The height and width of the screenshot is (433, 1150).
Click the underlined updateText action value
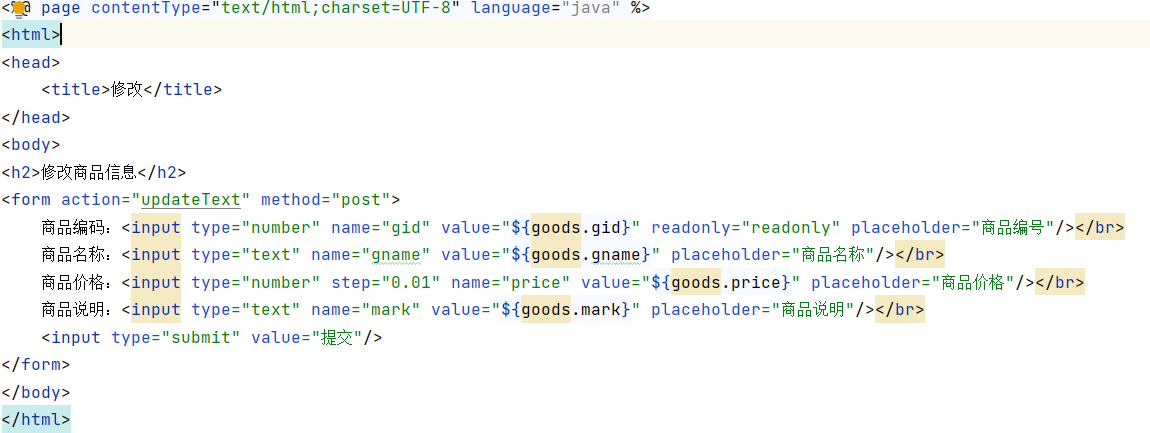click(x=191, y=200)
